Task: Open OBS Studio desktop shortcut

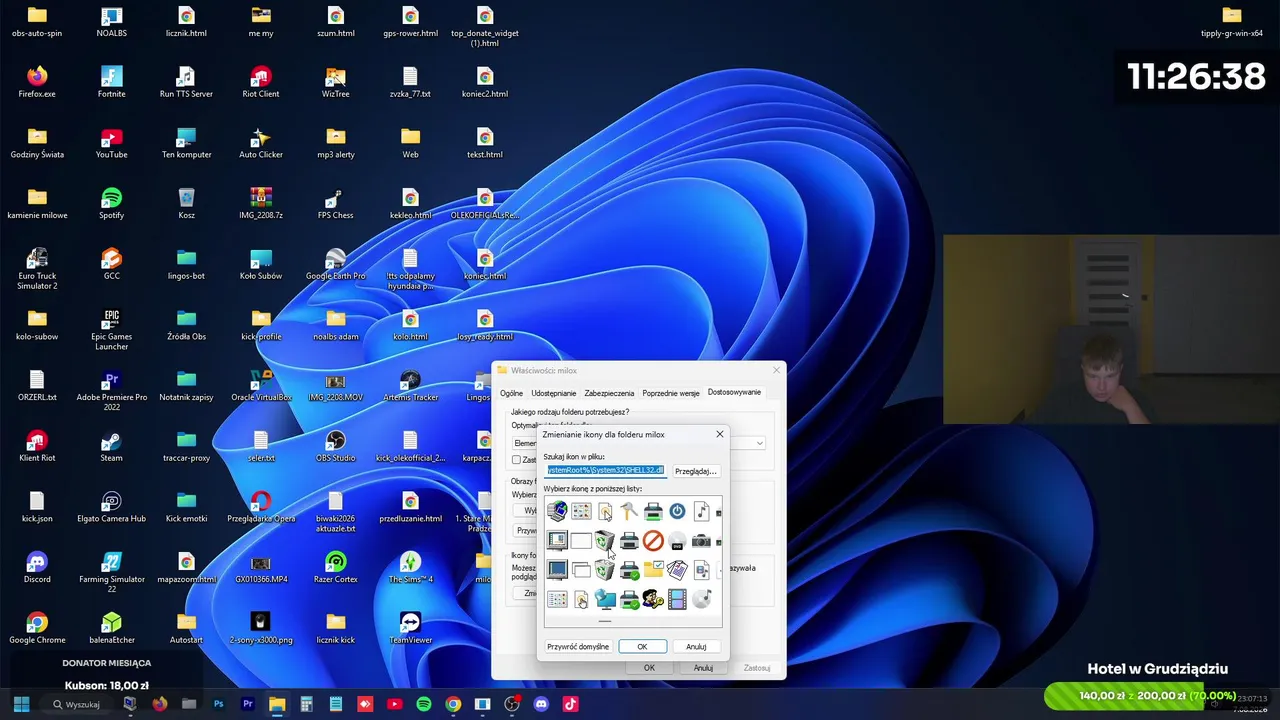Action: 336,446
